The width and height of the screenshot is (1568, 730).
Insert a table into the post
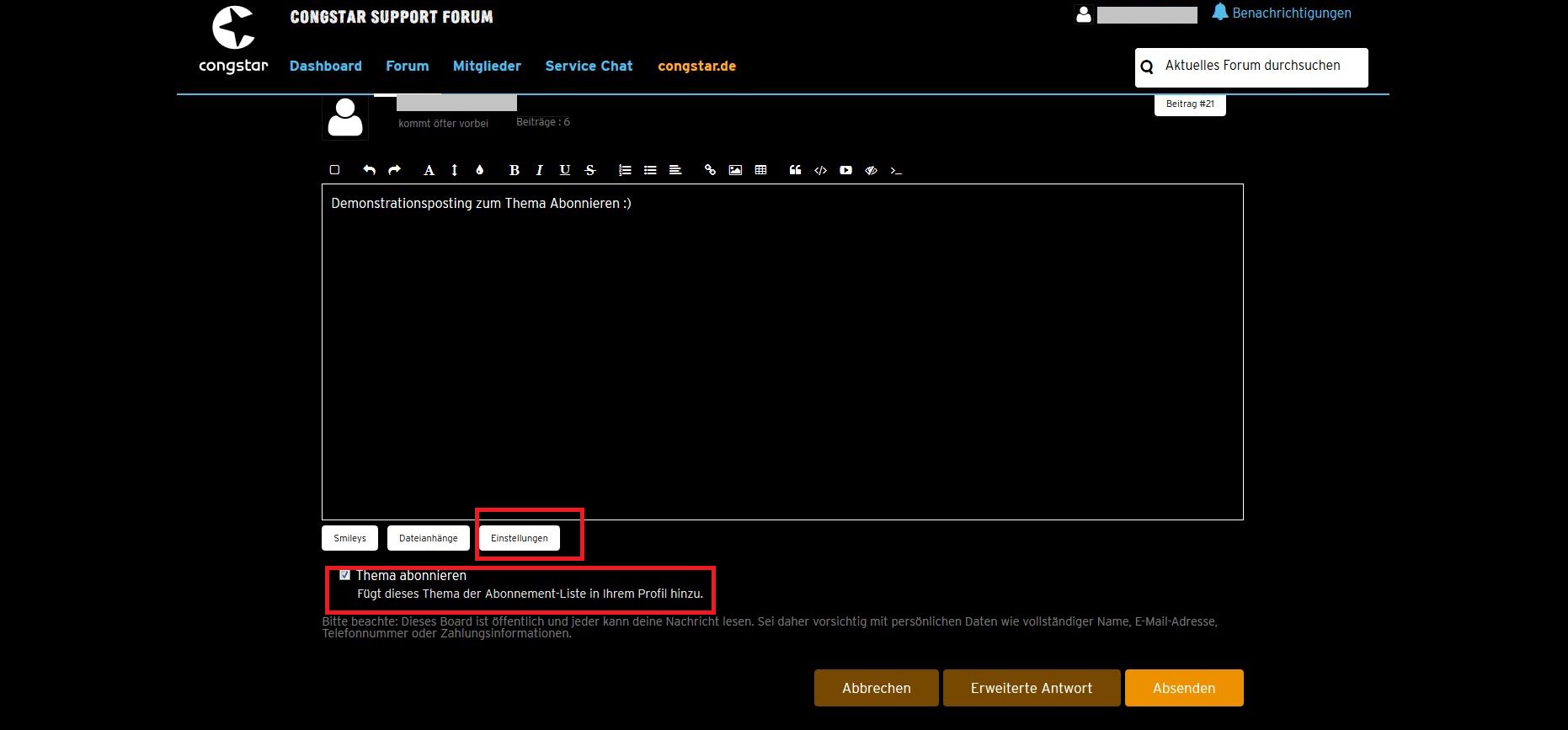coord(760,170)
